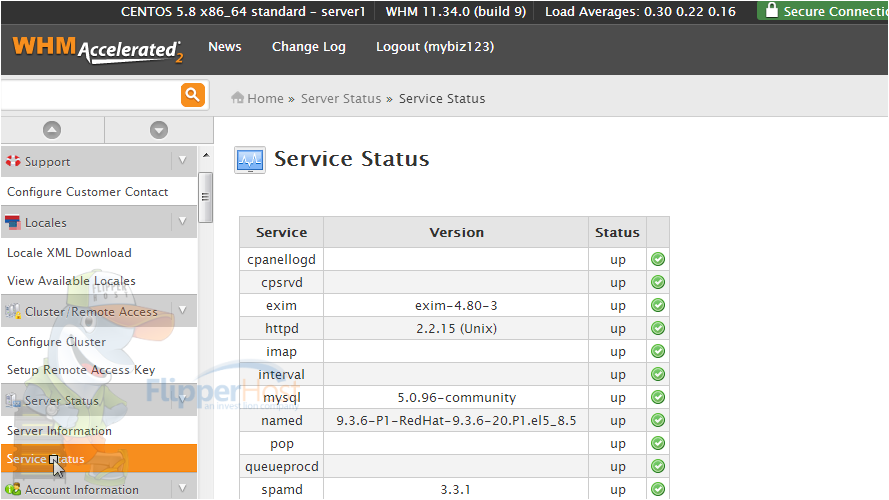Select the highlighted Service Status item

[99, 459]
